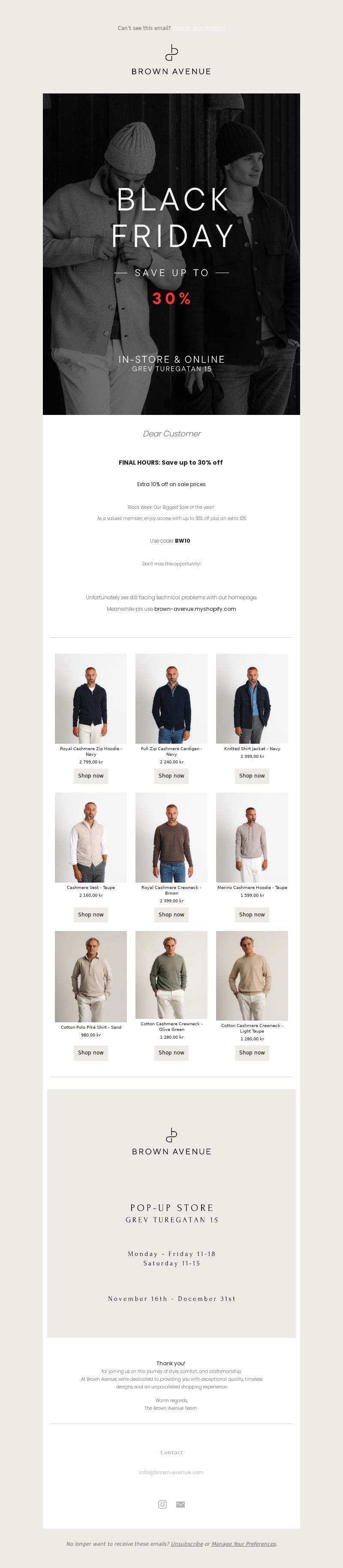The width and height of the screenshot is (343, 1568).
Task: Click the Unsubscribe link
Action: (187, 1544)
